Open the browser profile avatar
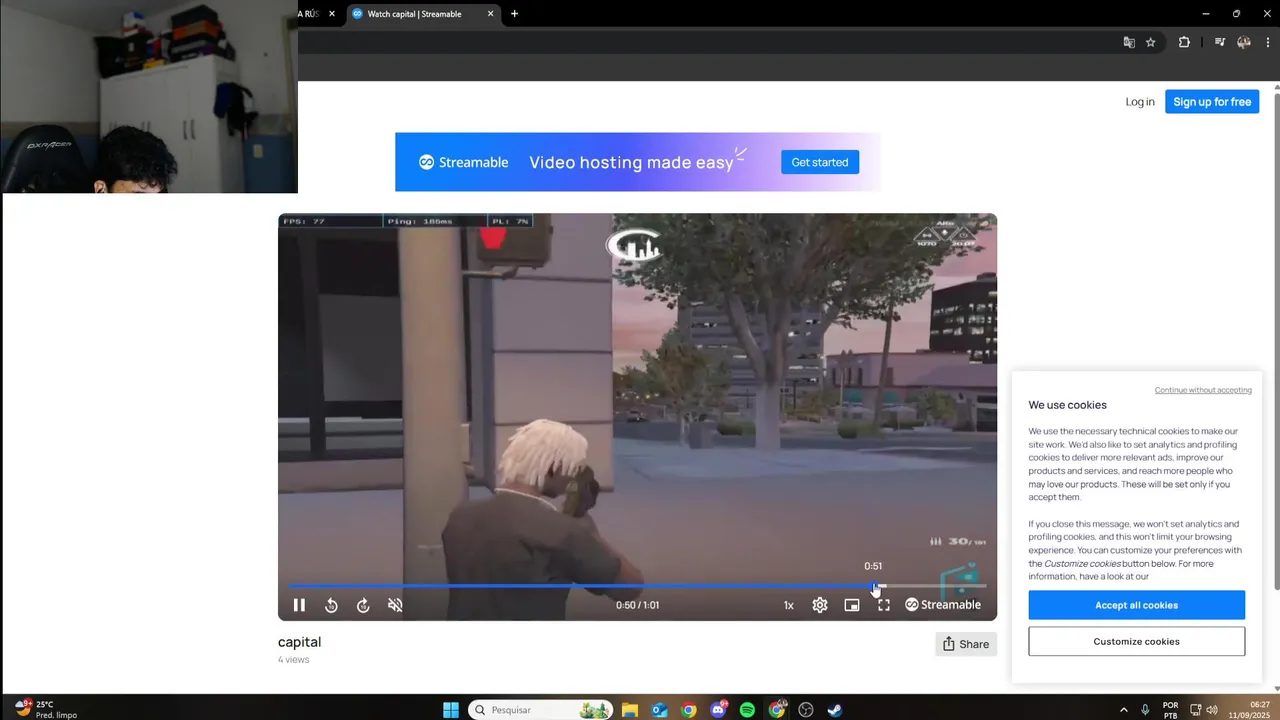The image size is (1280, 720). [1244, 42]
